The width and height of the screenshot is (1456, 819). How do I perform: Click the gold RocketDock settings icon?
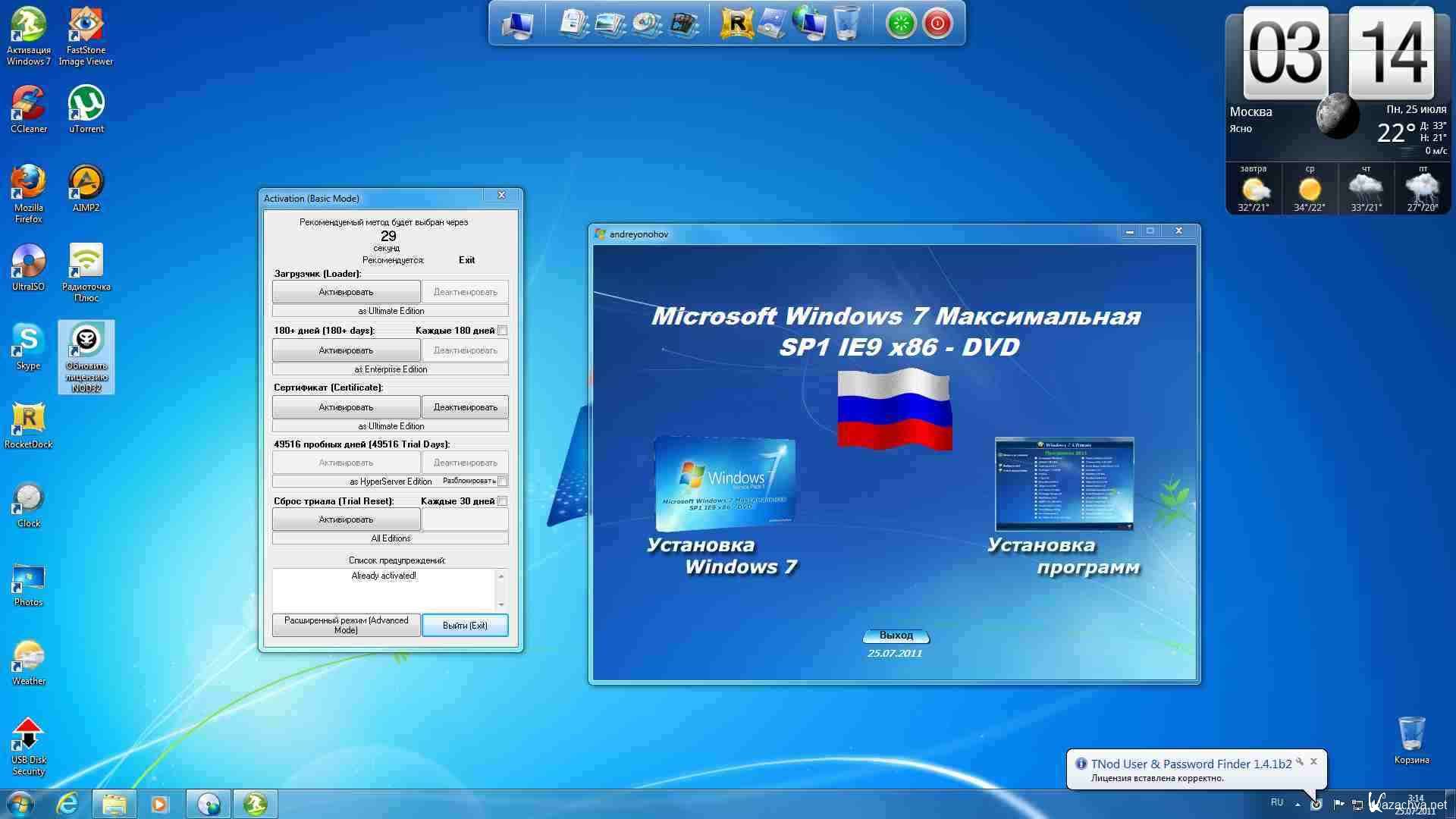tap(736, 24)
